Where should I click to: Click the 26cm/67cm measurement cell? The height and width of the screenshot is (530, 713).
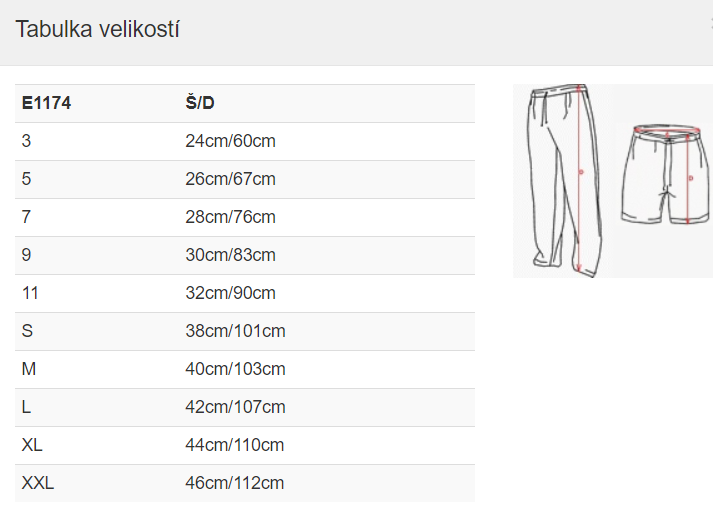230,179
